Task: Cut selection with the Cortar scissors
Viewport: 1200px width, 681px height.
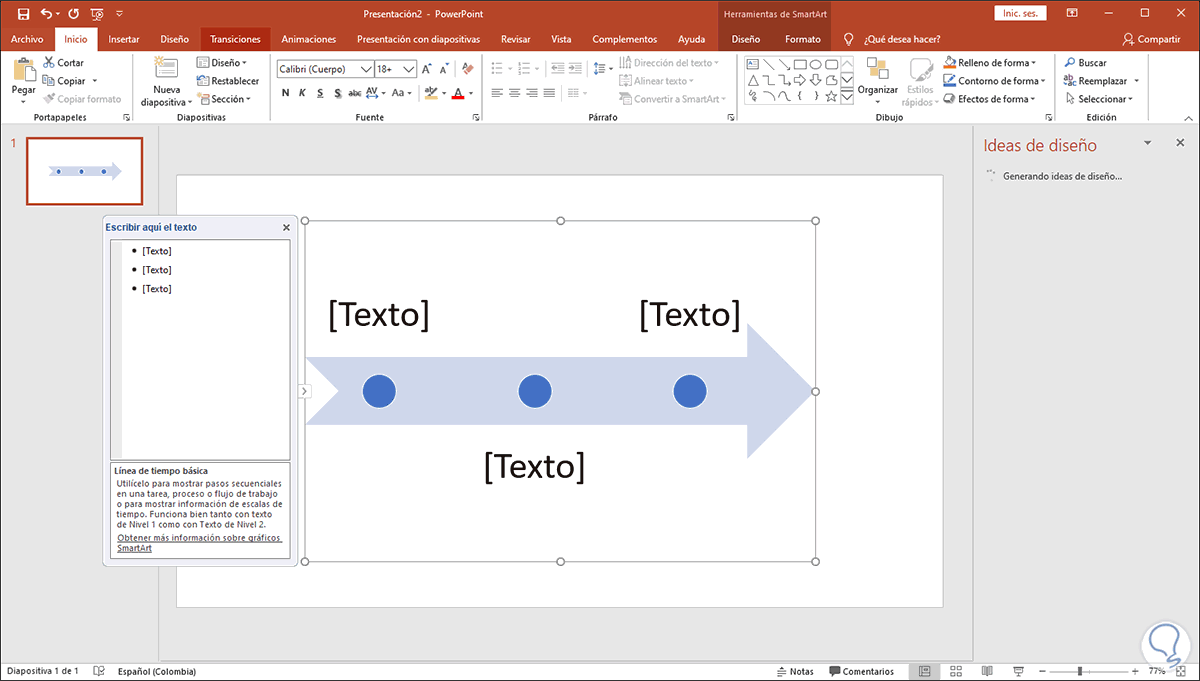Action: pyautogui.click(x=63, y=63)
